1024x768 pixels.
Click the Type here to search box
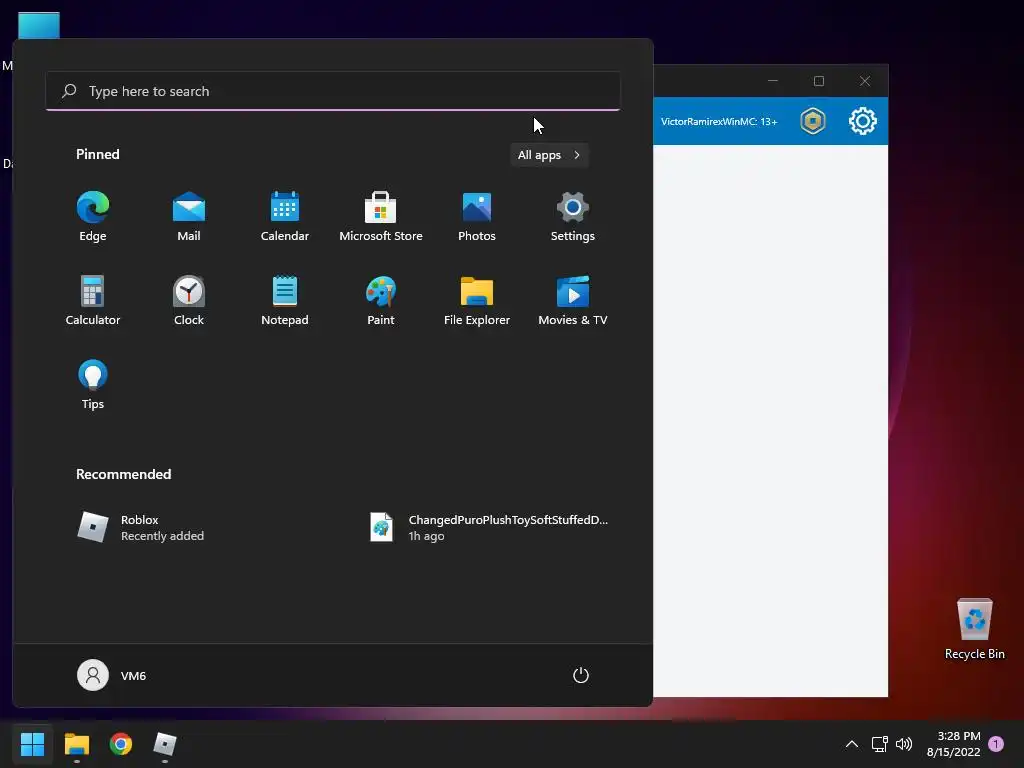333,91
